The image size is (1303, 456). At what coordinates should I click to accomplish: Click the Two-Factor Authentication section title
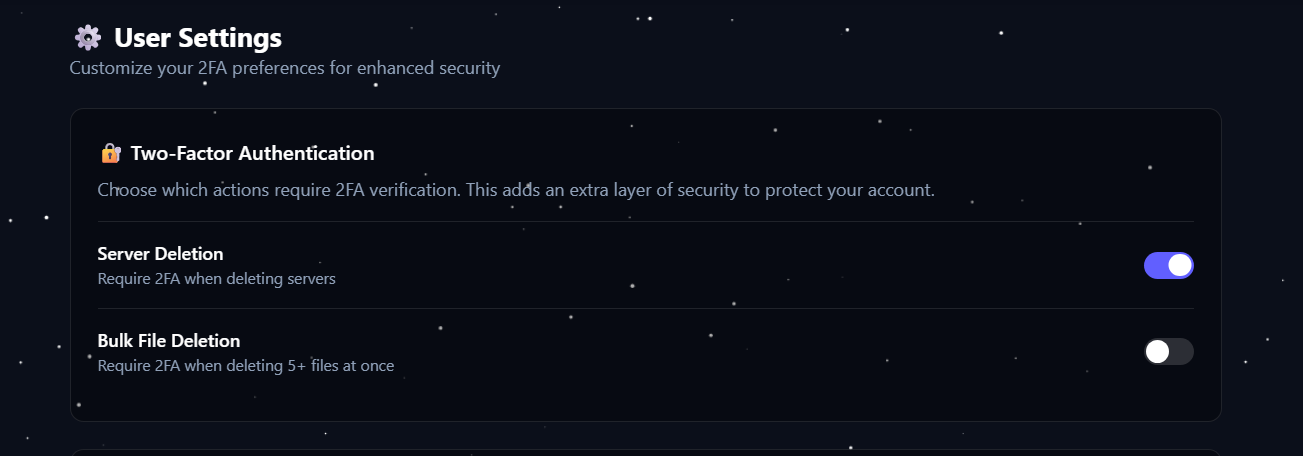click(252, 154)
